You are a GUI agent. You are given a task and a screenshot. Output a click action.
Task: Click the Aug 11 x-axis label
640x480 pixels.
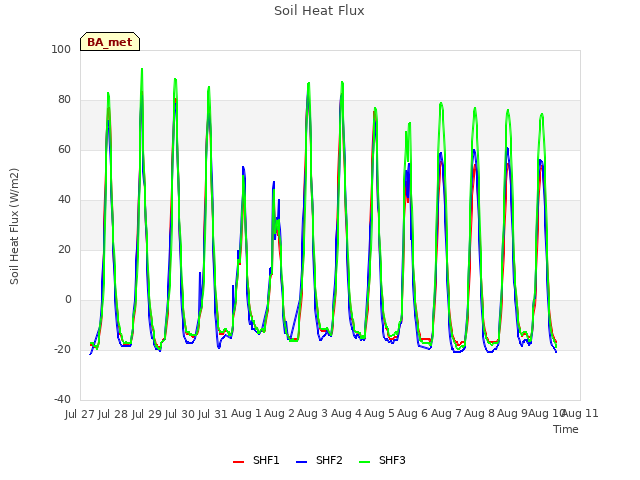580,413
